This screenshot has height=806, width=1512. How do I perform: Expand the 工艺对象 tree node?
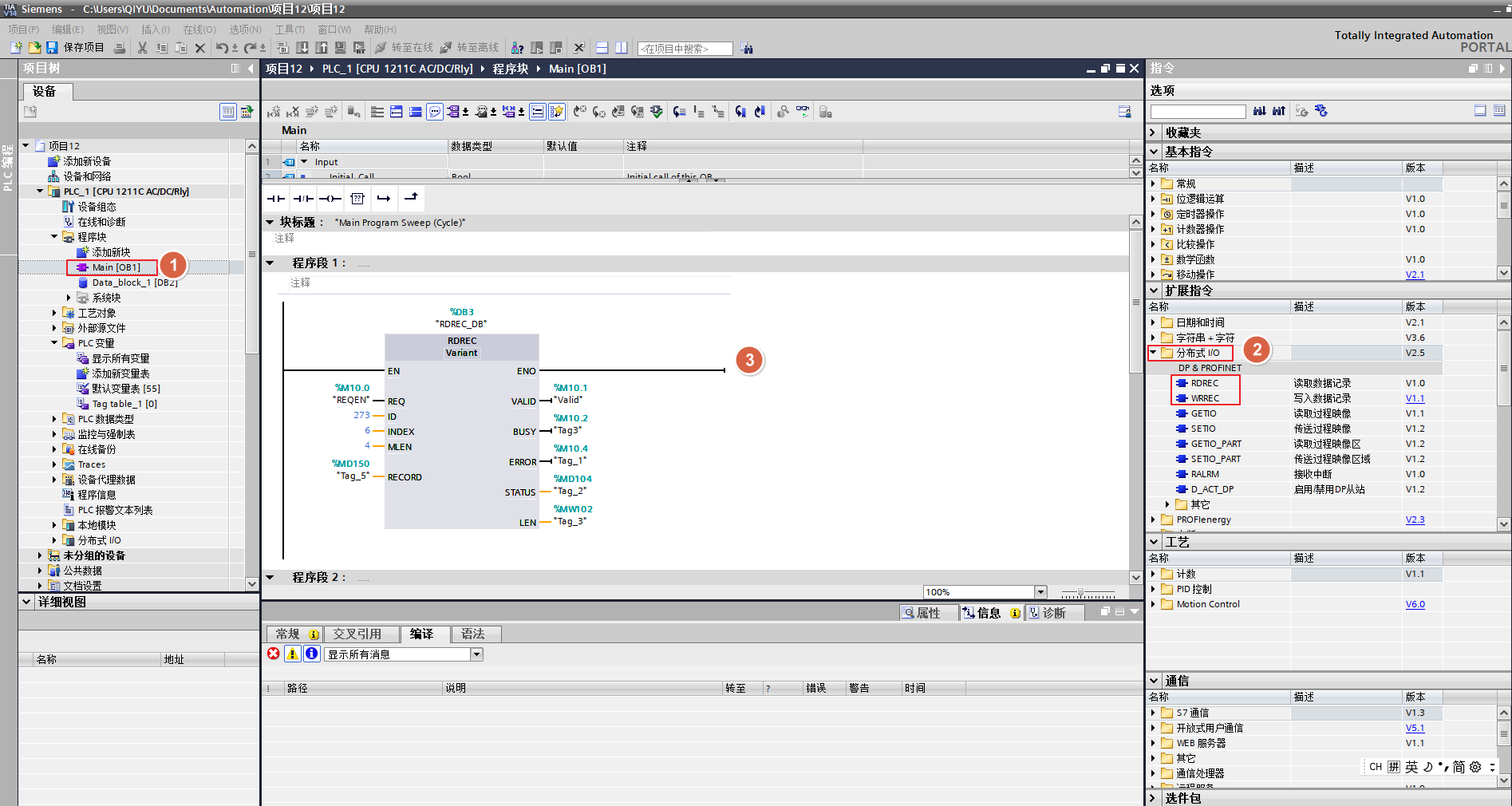pos(54,313)
